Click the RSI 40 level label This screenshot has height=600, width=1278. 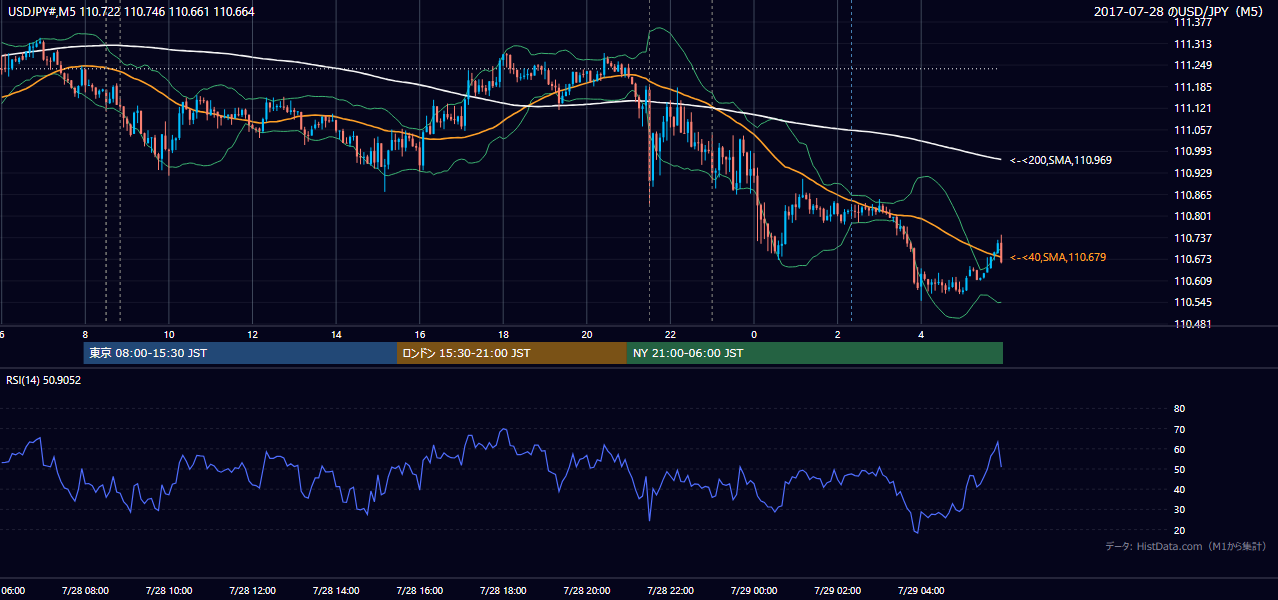click(x=1179, y=489)
